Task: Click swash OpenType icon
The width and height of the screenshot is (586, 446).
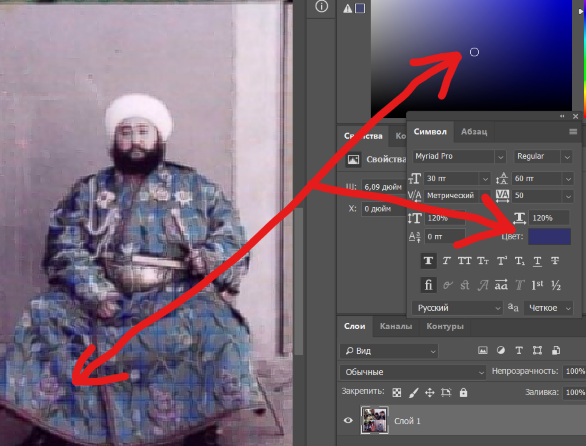Action: (483, 286)
